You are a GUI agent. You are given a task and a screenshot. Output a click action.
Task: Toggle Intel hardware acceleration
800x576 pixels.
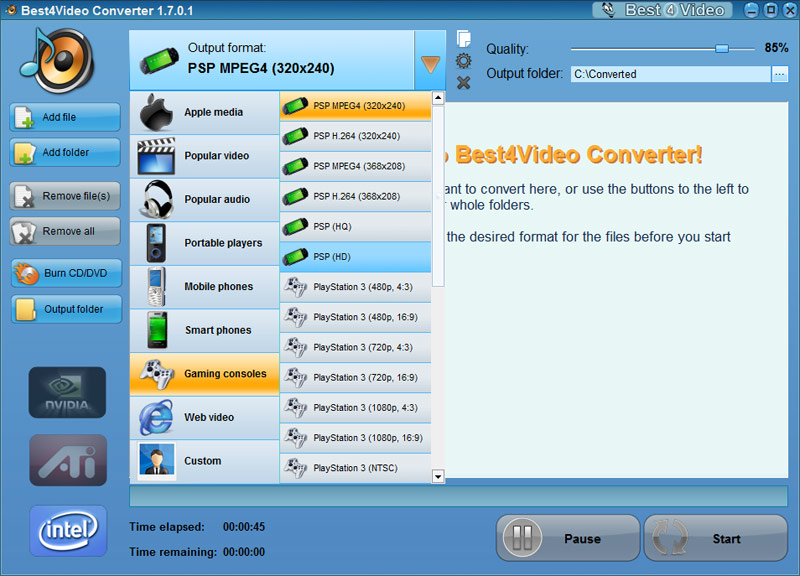point(68,531)
